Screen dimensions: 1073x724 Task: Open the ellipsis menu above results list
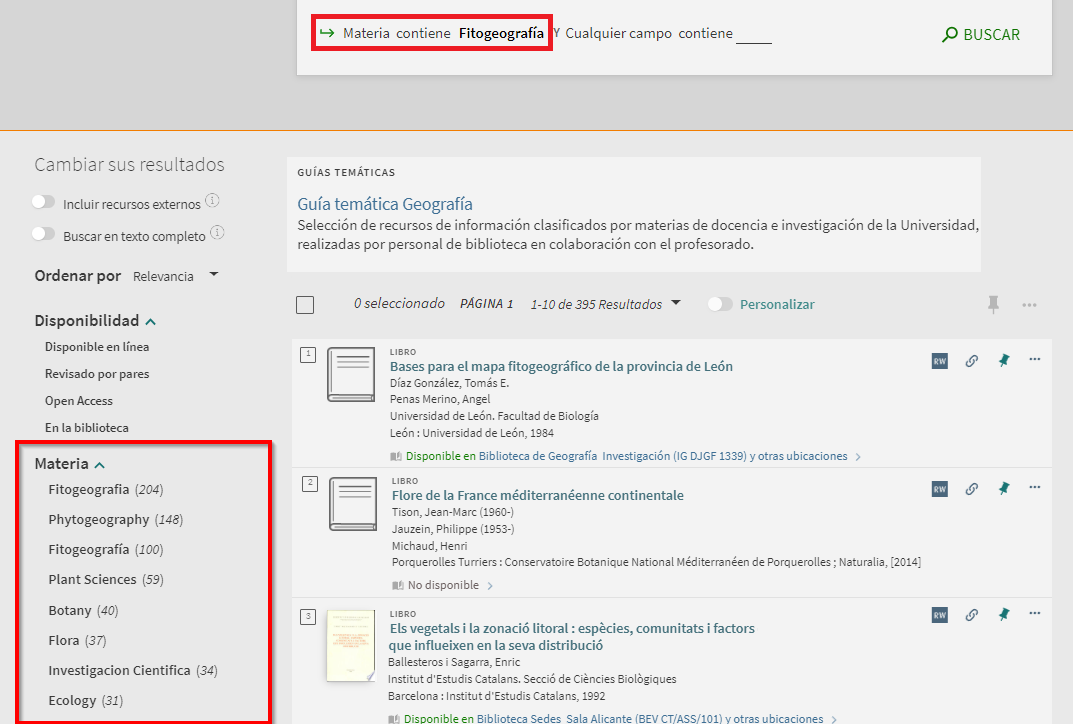coord(1029,305)
